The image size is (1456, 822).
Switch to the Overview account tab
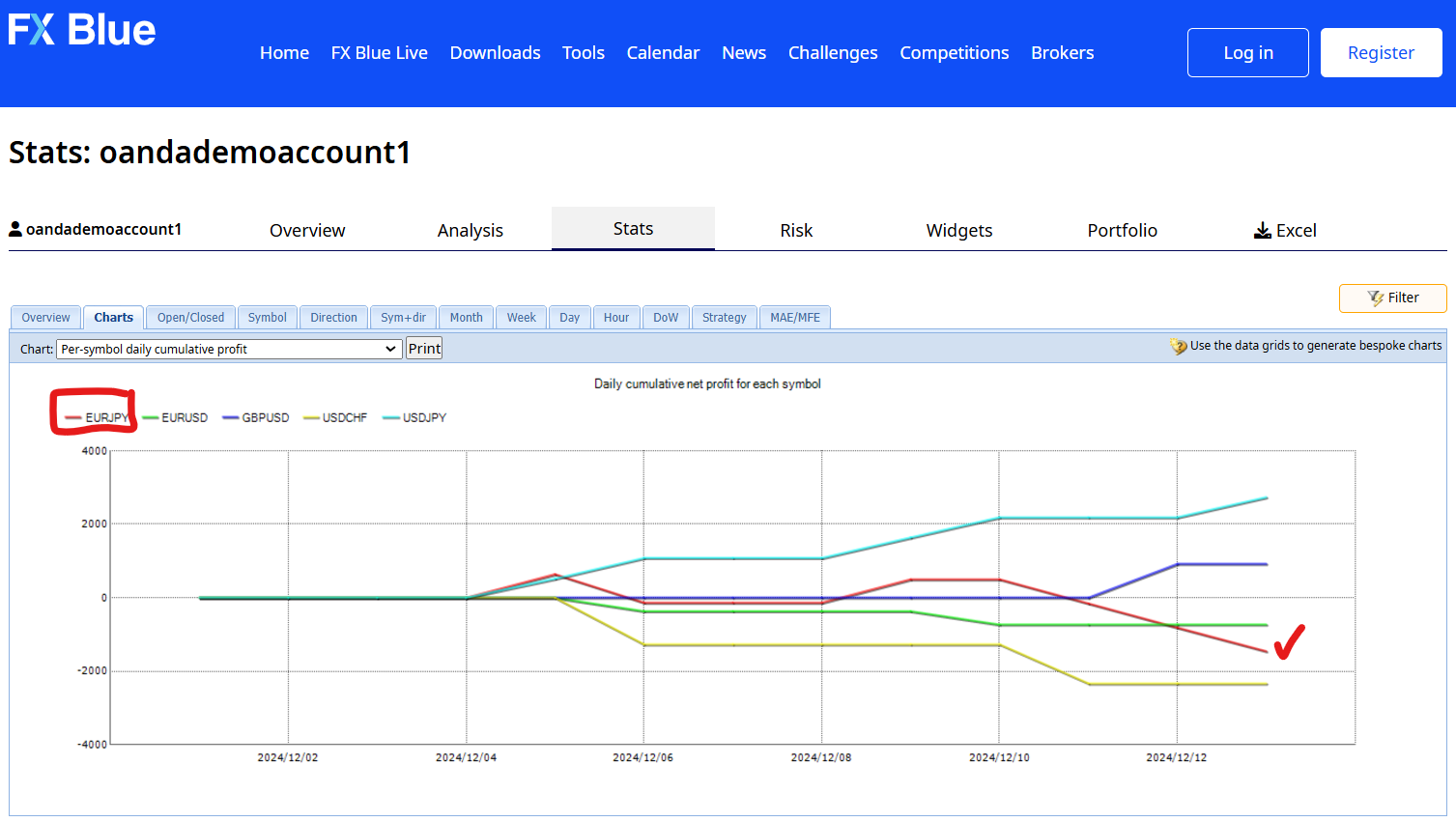307,230
